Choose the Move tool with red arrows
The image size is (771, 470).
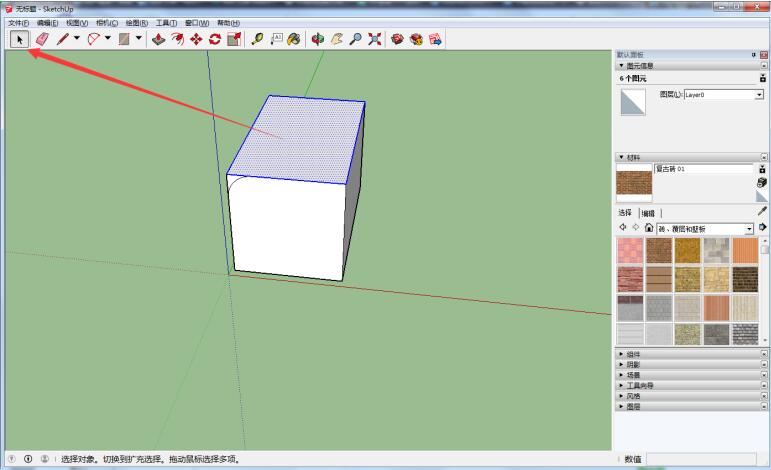[x=196, y=39]
